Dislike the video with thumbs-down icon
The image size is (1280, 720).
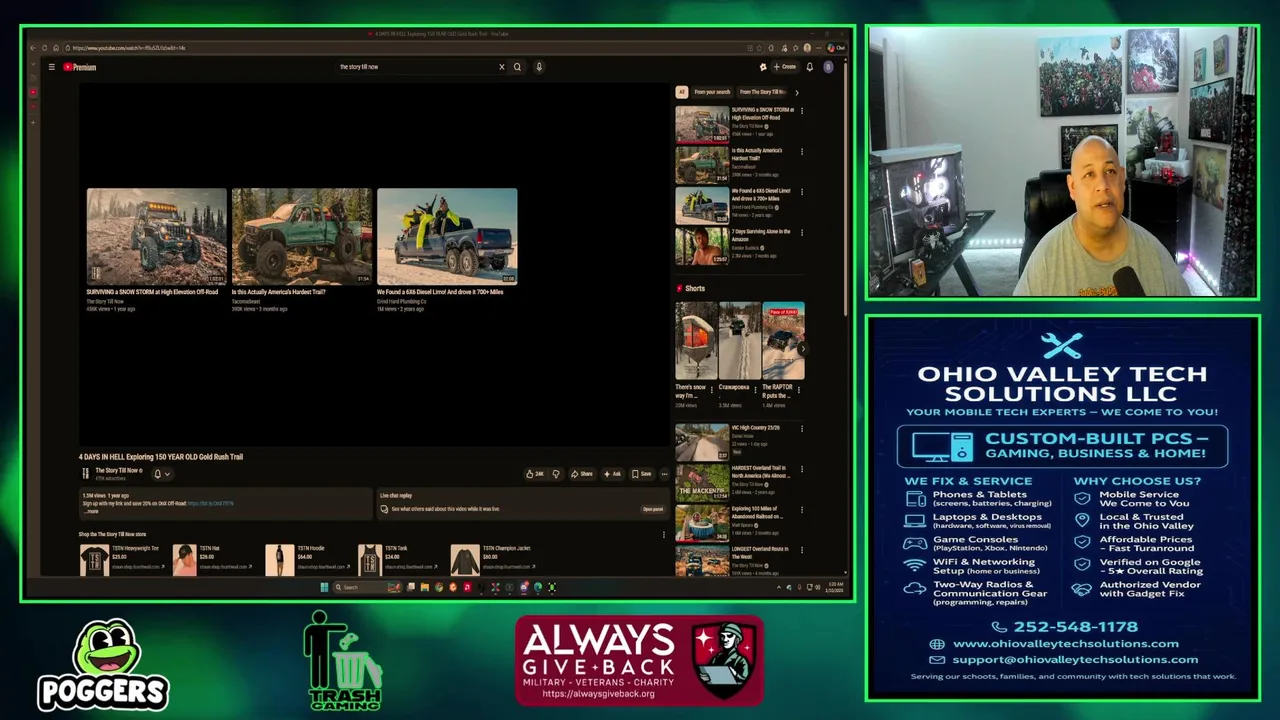tap(556, 474)
